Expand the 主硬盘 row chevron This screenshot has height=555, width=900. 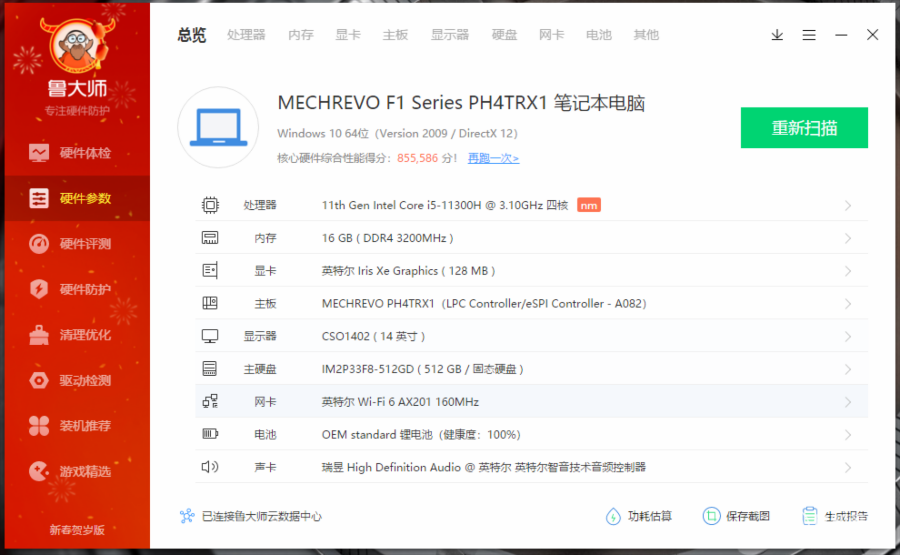coord(848,369)
